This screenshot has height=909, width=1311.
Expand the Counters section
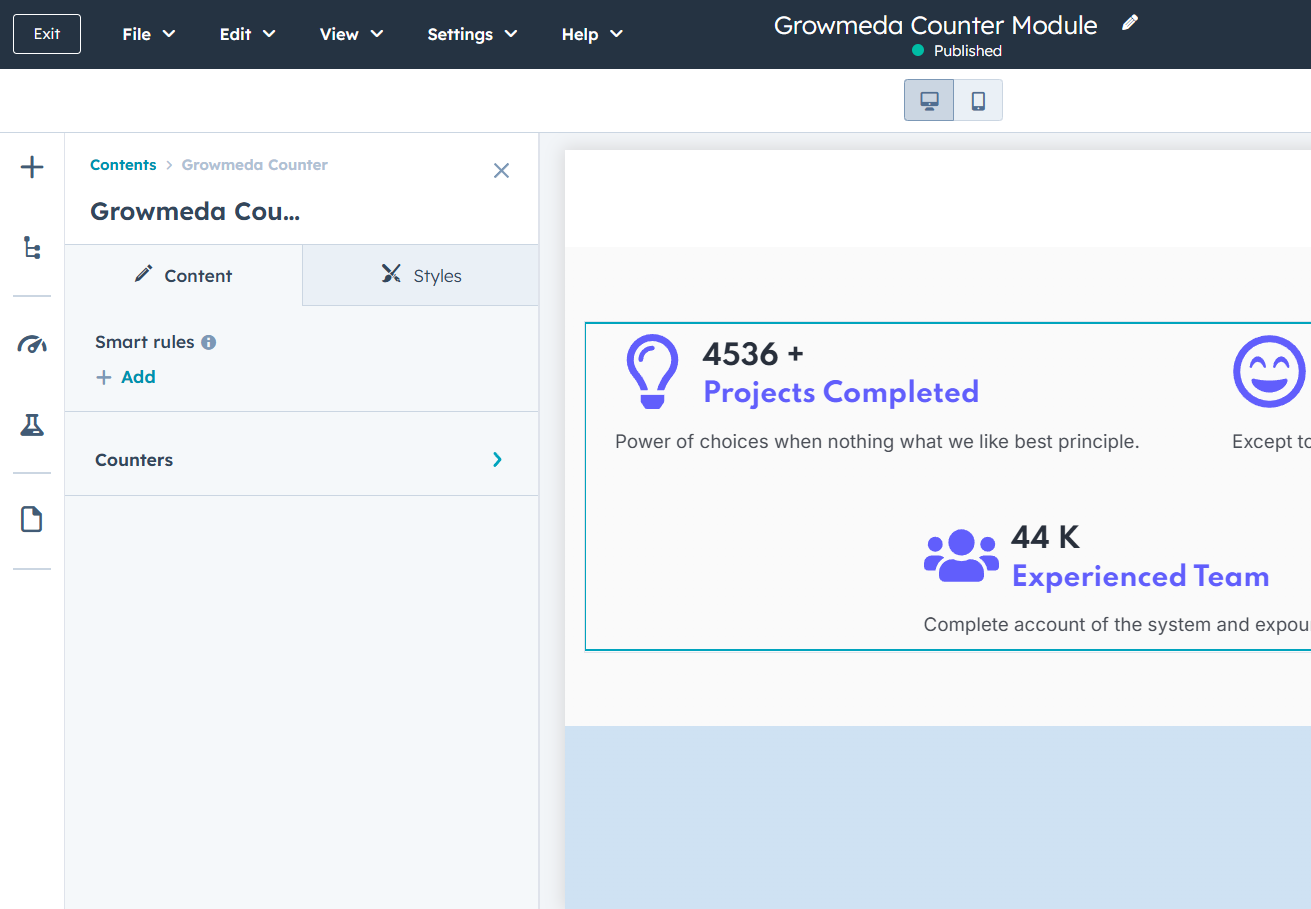point(300,460)
